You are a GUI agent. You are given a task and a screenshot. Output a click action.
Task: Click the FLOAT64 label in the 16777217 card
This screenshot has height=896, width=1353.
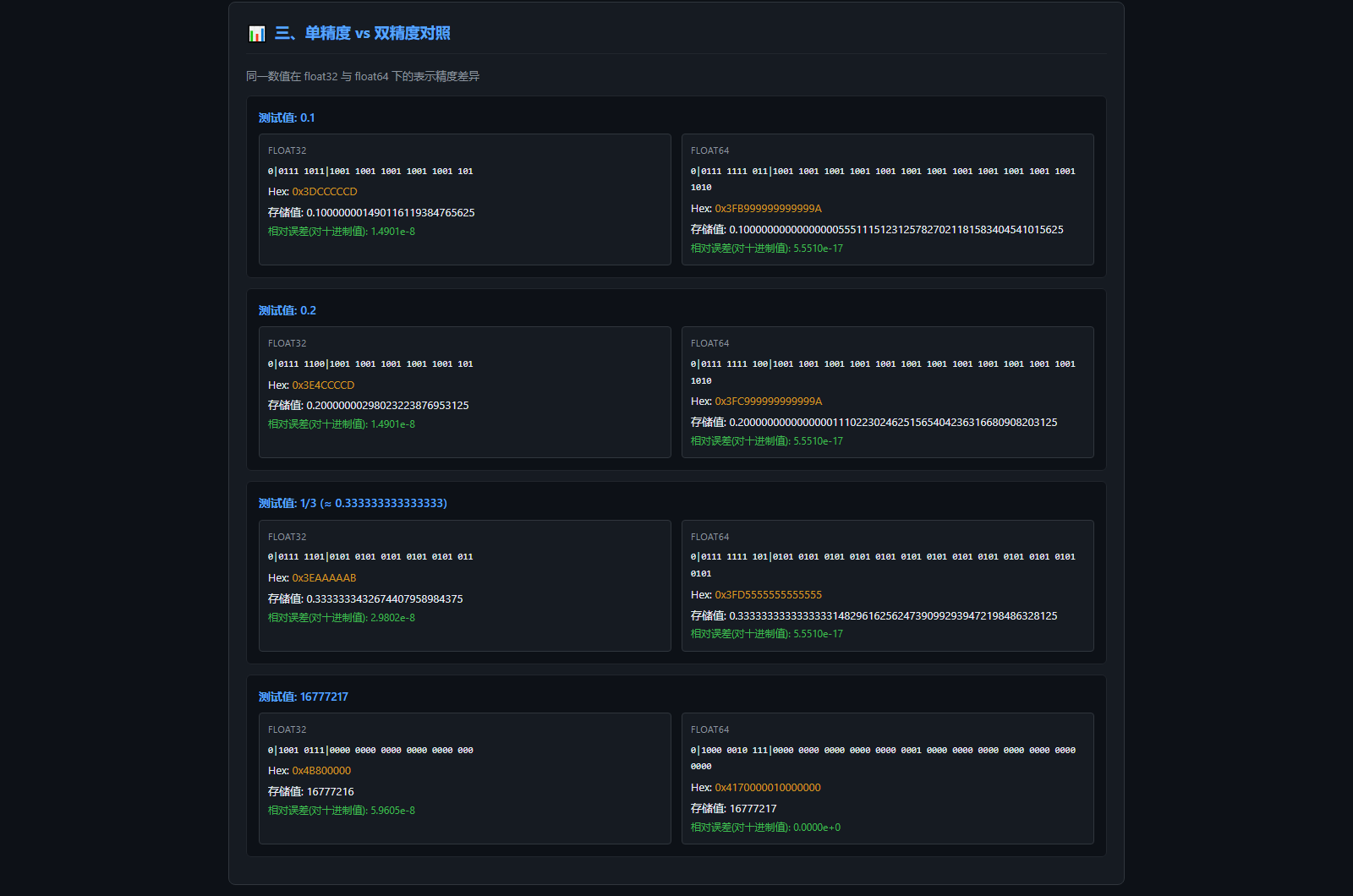point(709,729)
